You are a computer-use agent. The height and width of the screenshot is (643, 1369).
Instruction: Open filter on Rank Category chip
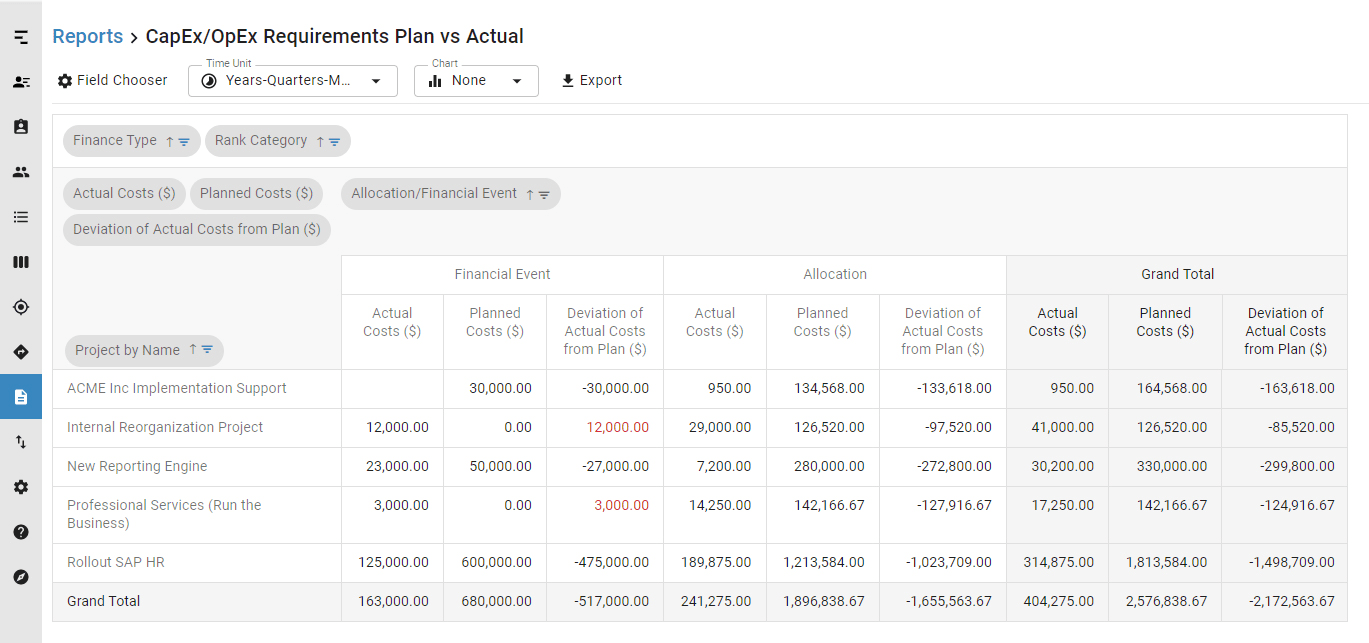[334, 141]
